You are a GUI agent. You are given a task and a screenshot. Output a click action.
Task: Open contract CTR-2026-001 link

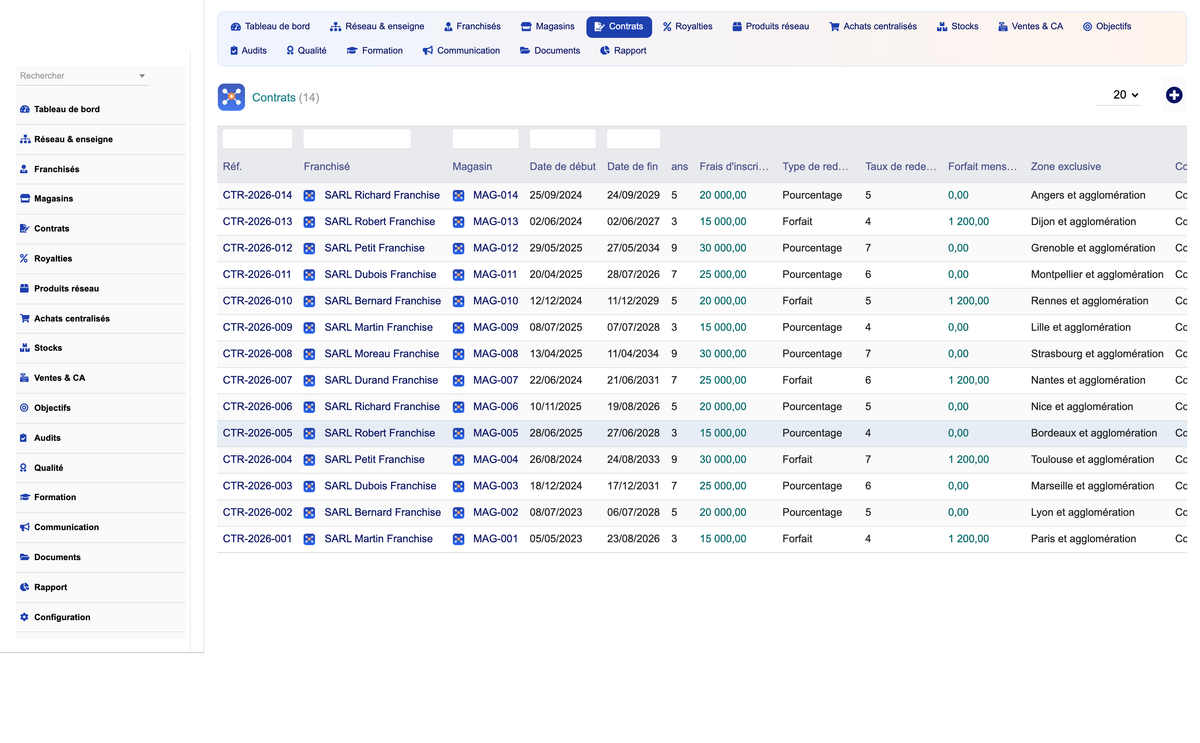click(x=258, y=539)
